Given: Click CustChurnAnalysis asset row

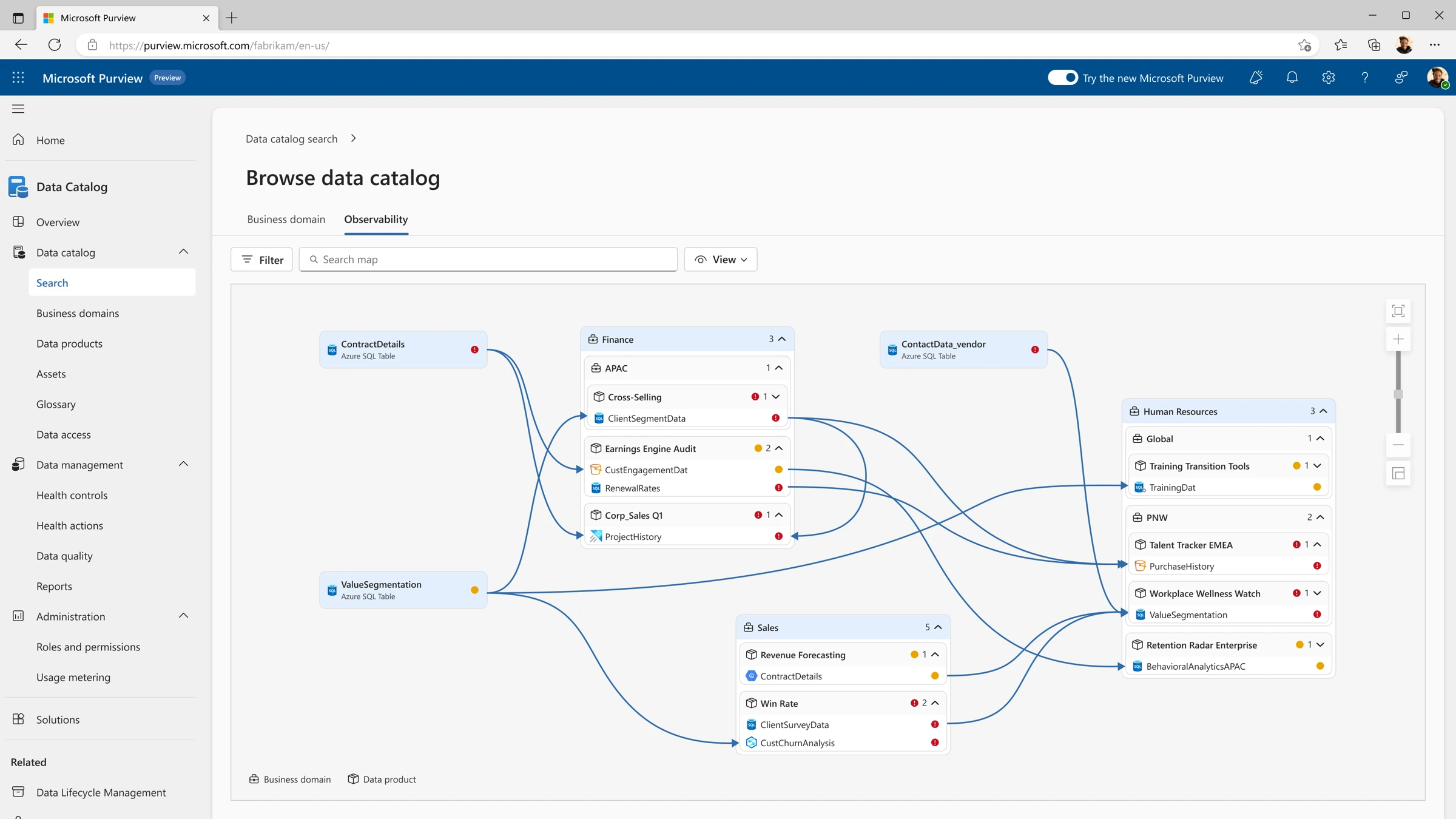Looking at the screenshot, I should click(843, 743).
